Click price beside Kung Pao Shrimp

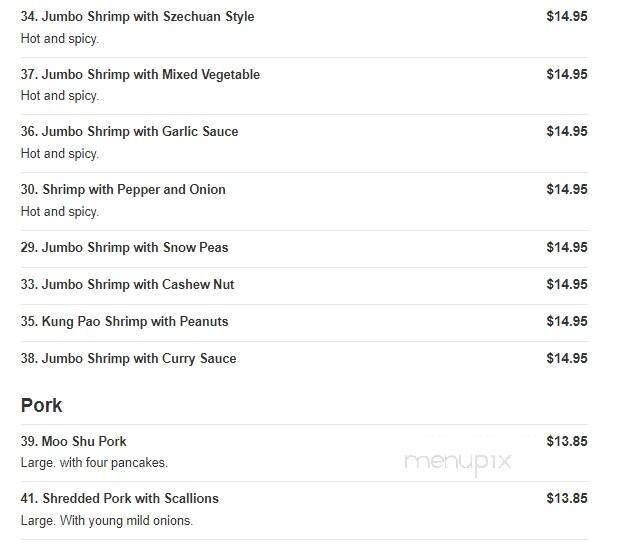pyautogui.click(x=566, y=322)
